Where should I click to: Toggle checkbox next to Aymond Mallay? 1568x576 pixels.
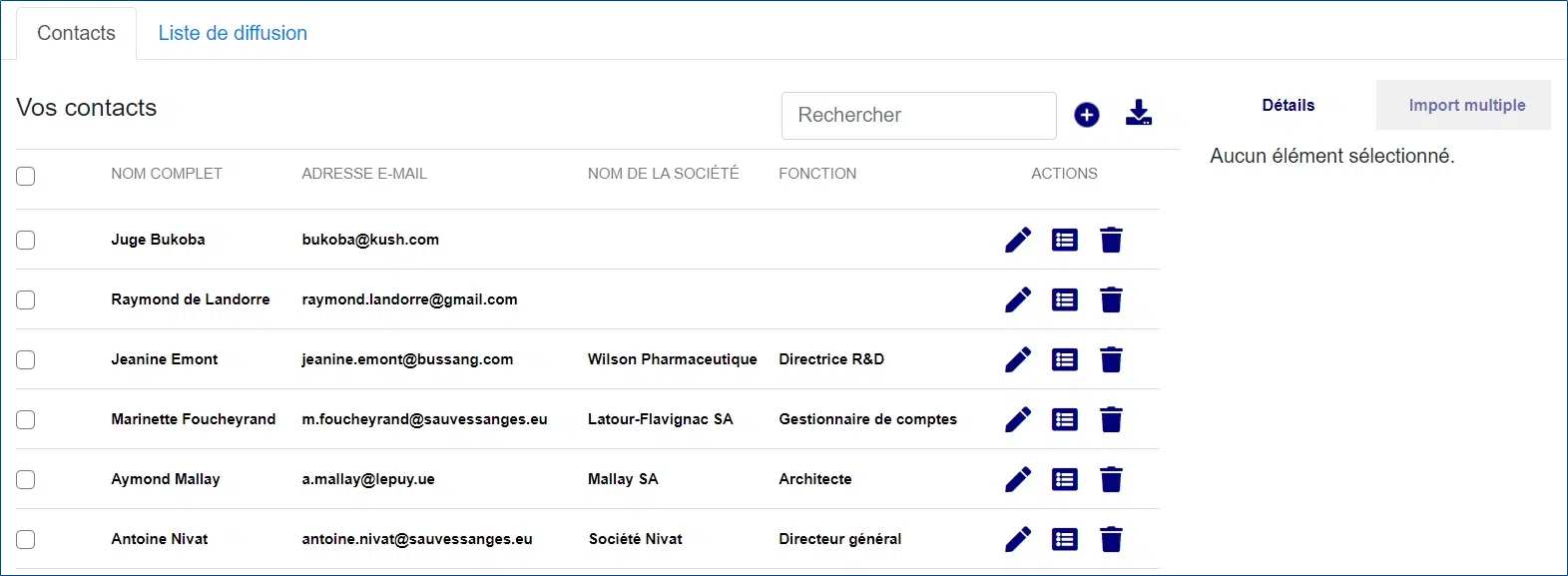[x=26, y=479]
